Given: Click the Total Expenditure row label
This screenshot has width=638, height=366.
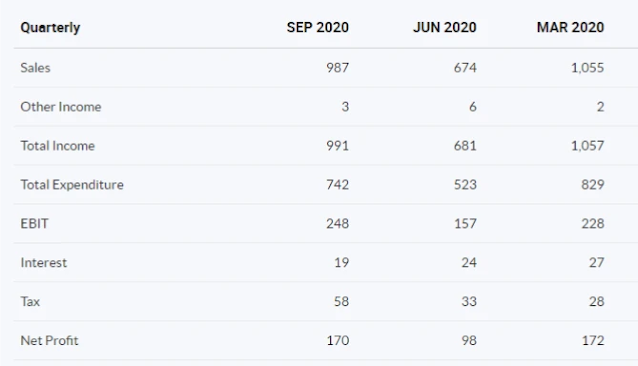Looking at the screenshot, I should 72,185.
